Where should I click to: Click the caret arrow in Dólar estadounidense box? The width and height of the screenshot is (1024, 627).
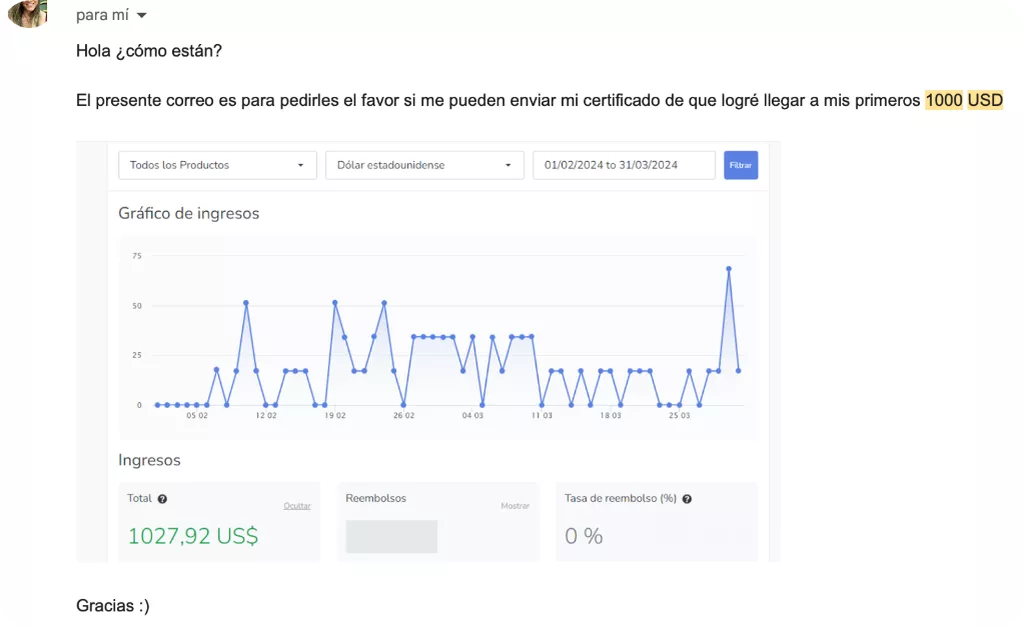pos(508,165)
